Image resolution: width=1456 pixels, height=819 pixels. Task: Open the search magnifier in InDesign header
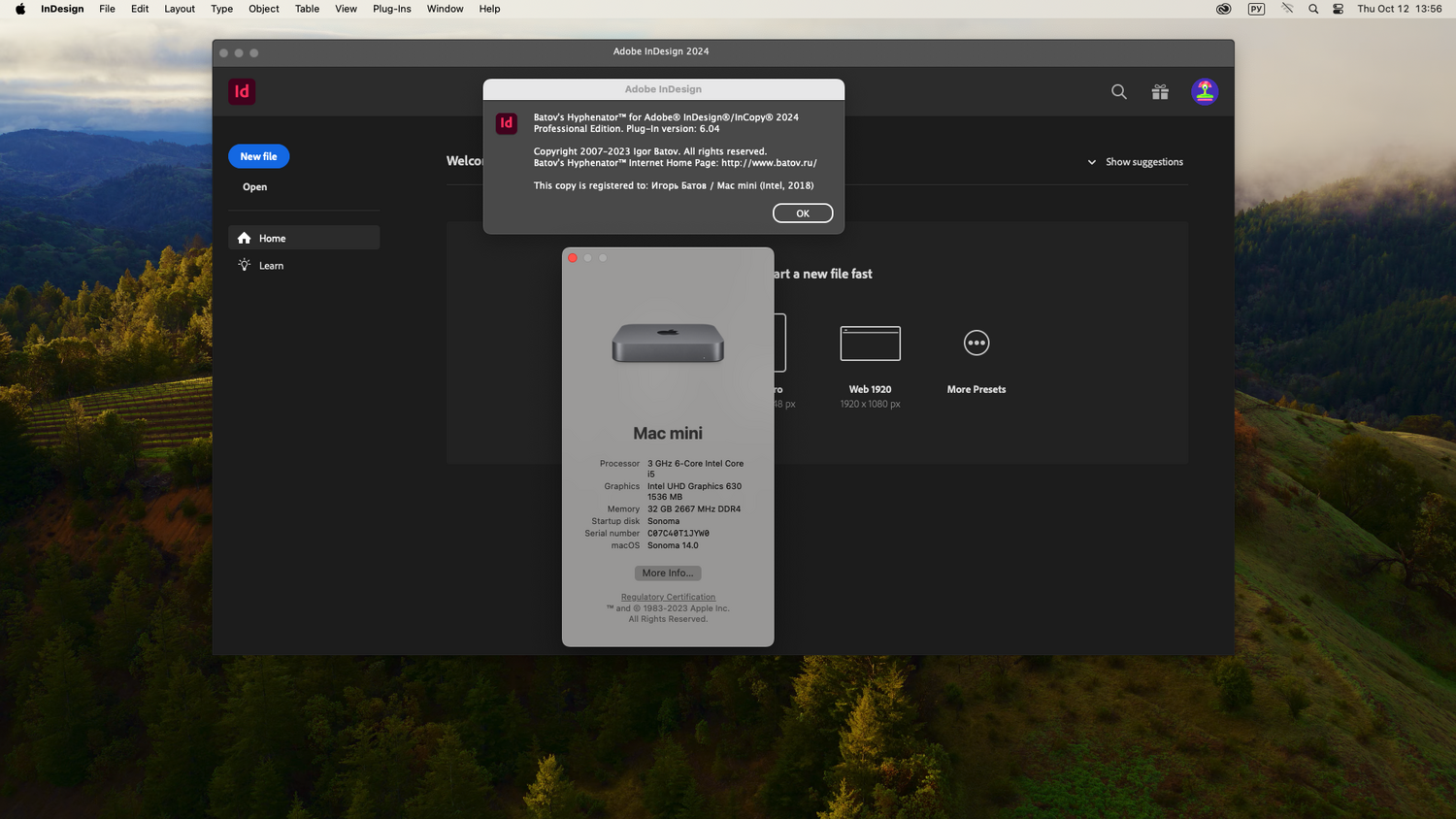click(1119, 91)
